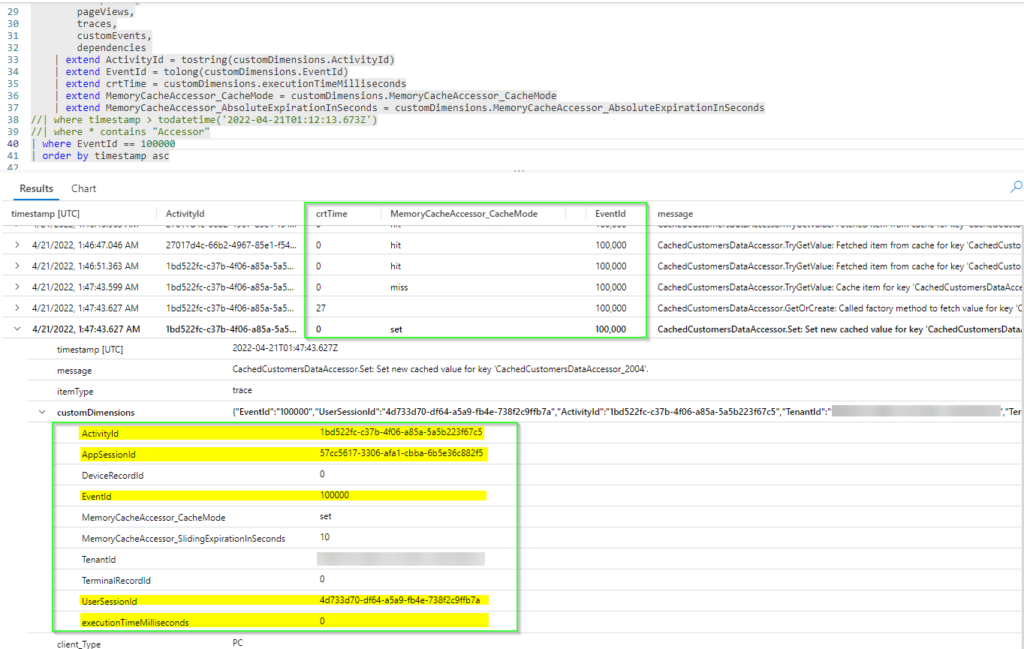Select the 'hit' cell at 1:46:51.363 AM

[x=396, y=266]
